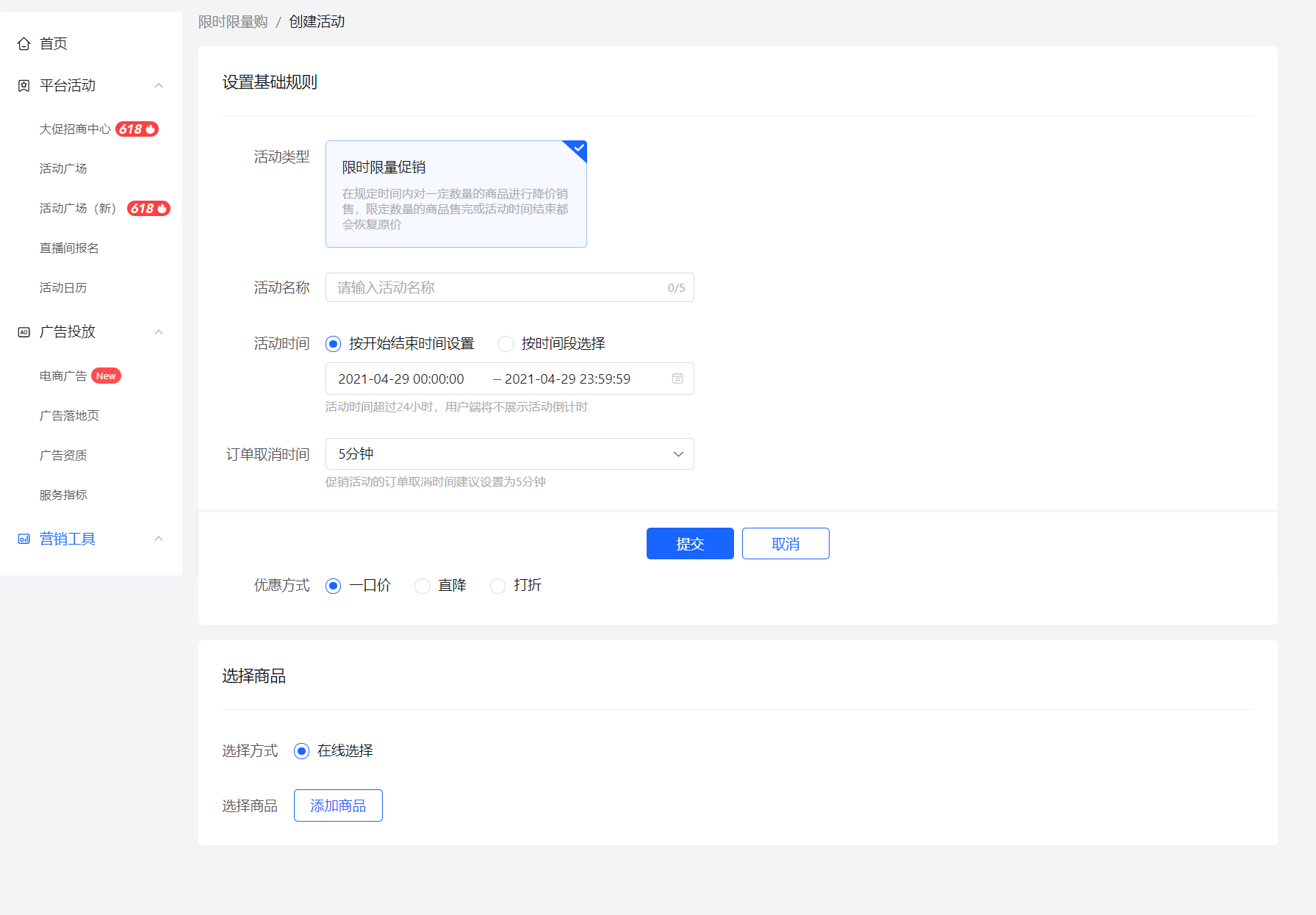Screen dimensions: 1316x915
Task: Open 服务指标 menu item
Action: tap(63, 495)
